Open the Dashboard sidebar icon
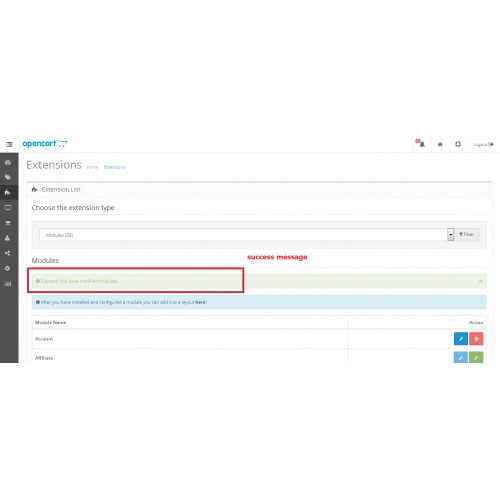 pyautogui.click(x=8, y=162)
